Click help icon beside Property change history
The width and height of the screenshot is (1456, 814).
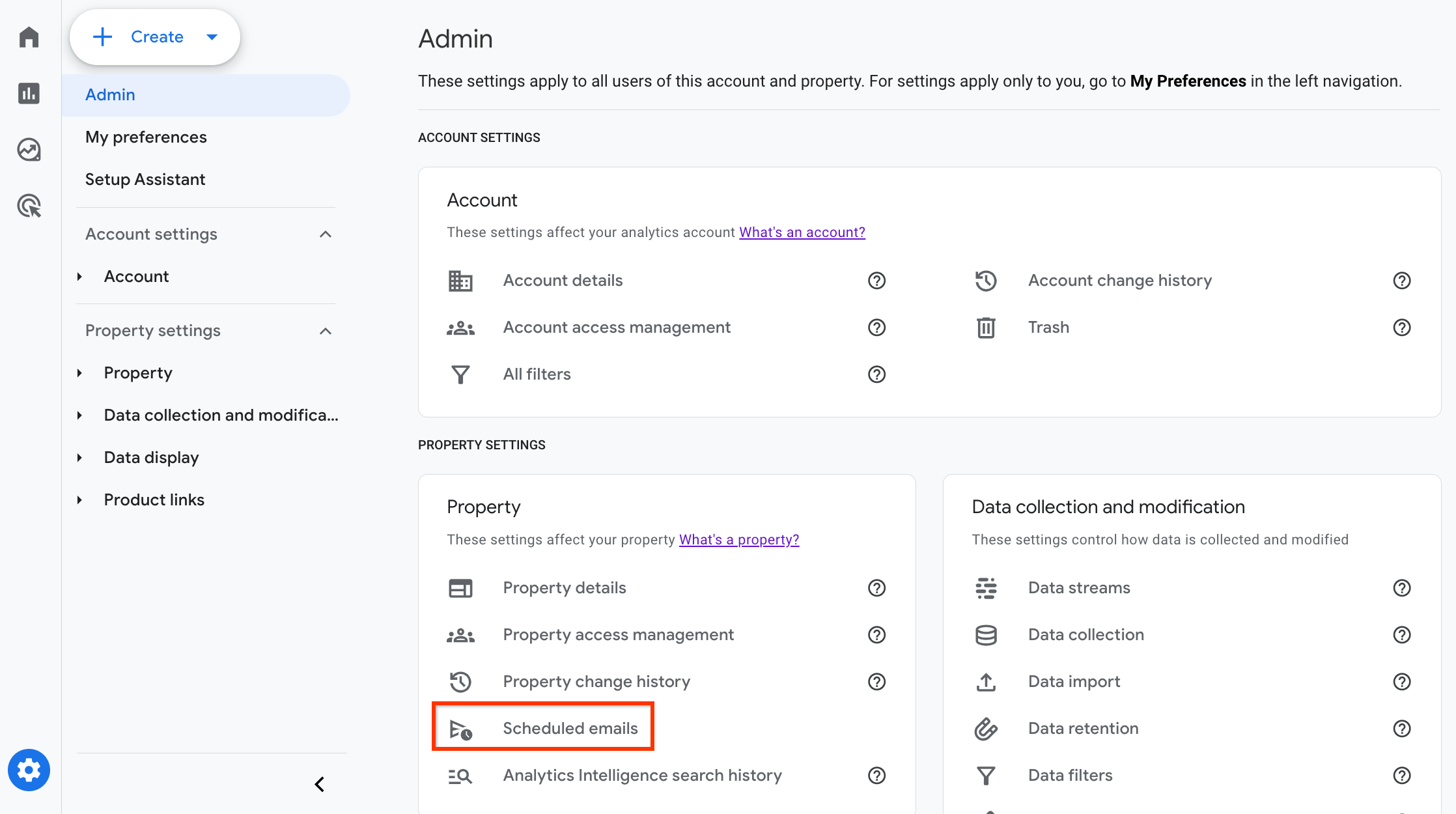(876, 682)
